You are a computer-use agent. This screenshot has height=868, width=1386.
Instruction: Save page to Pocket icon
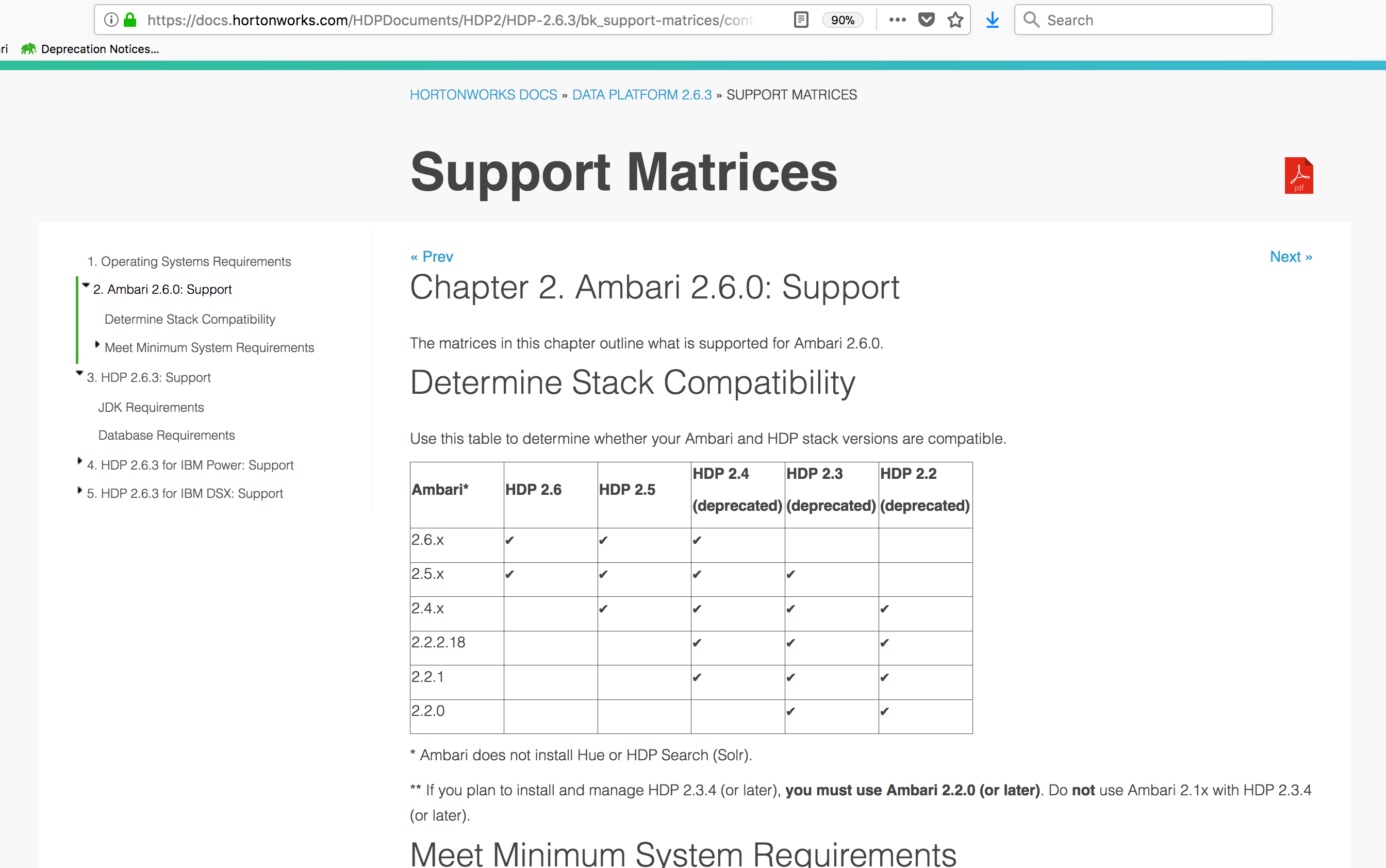pyautogui.click(x=926, y=20)
